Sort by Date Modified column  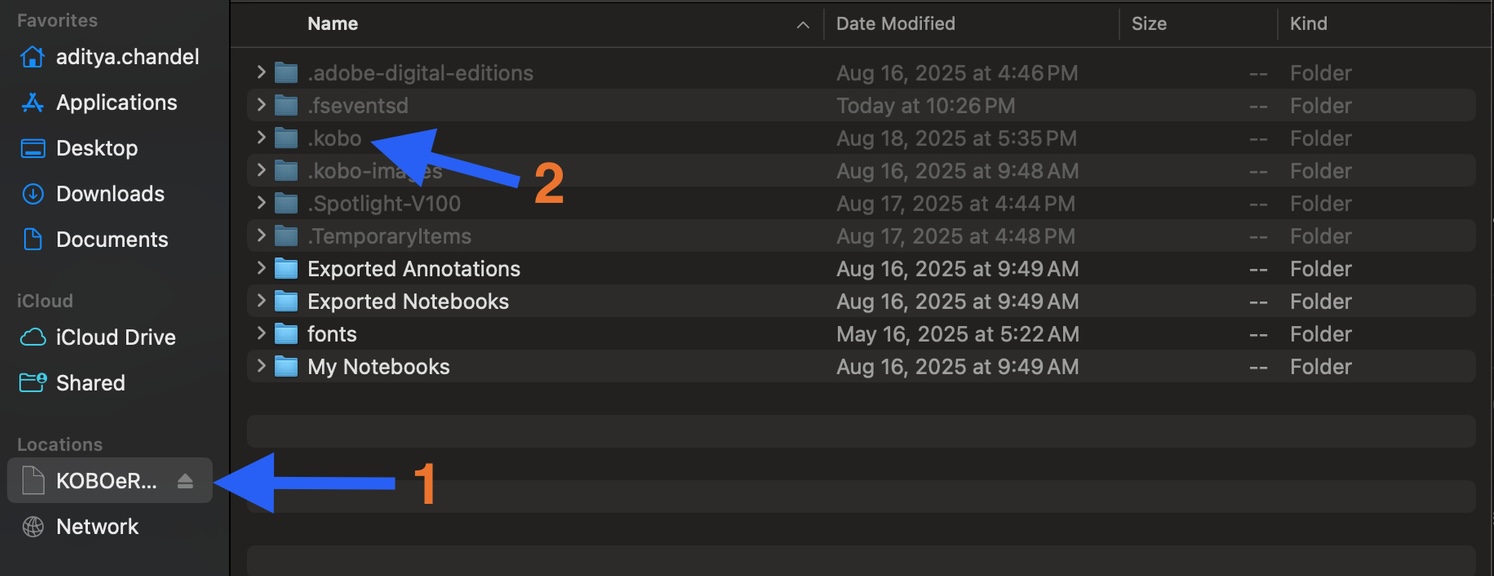895,24
